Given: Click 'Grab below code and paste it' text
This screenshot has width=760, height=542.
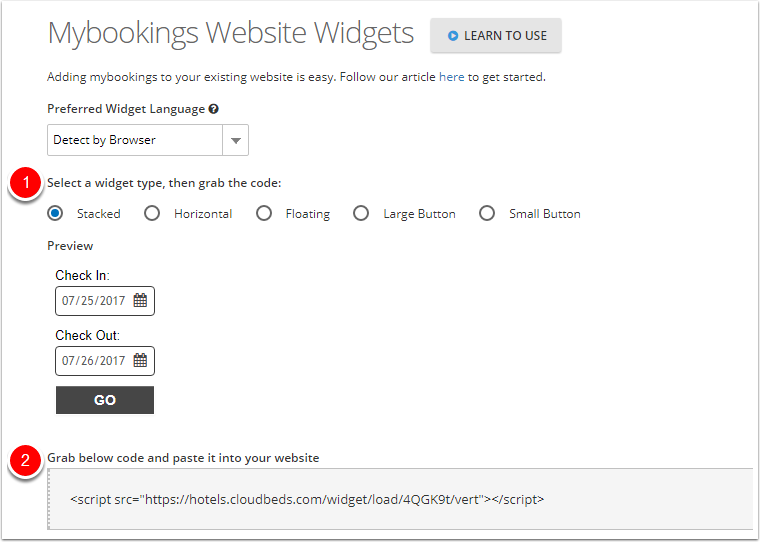Looking at the screenshot, I should (x=132, y=458).
